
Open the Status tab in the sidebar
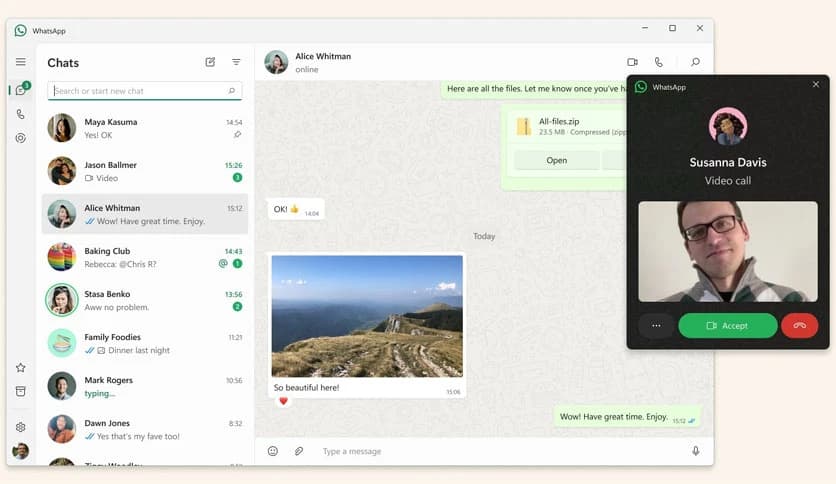[x=21, y=138]
